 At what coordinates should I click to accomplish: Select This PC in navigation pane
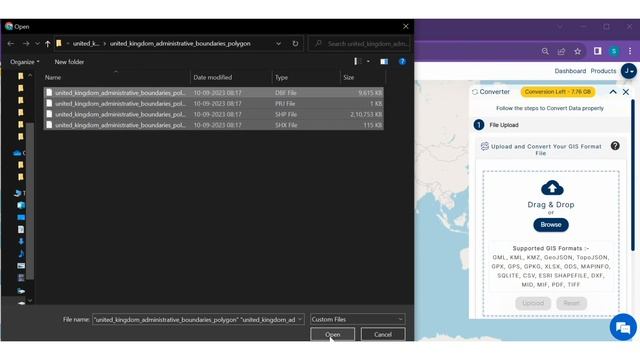pos(19,193)
